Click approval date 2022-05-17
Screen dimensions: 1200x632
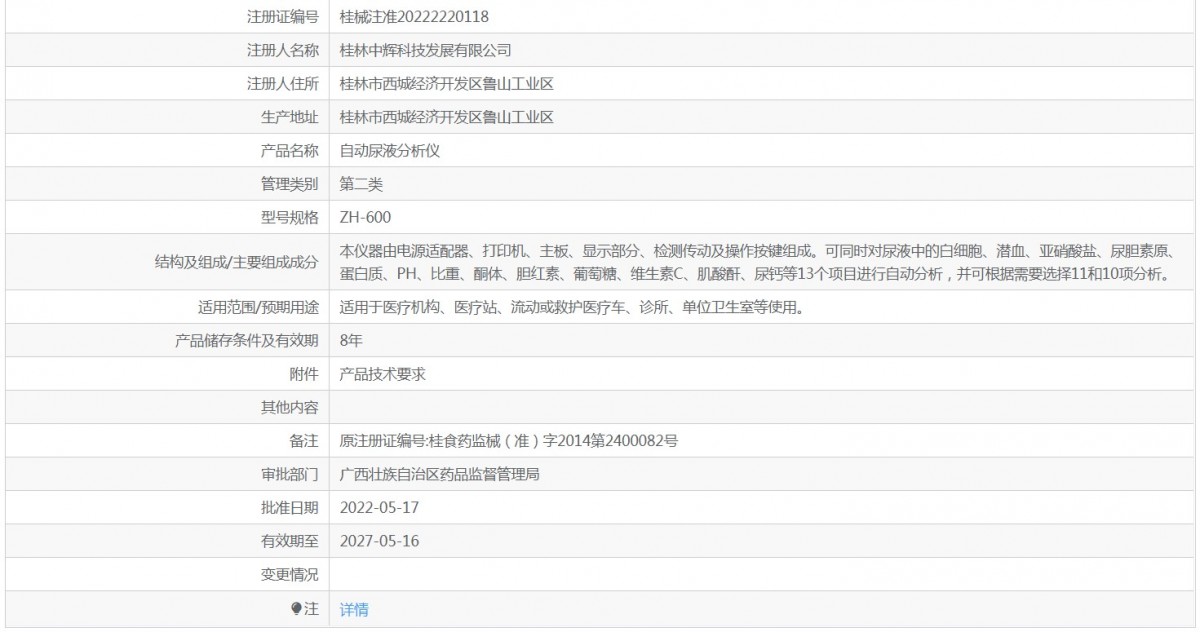tap(380, 508)
